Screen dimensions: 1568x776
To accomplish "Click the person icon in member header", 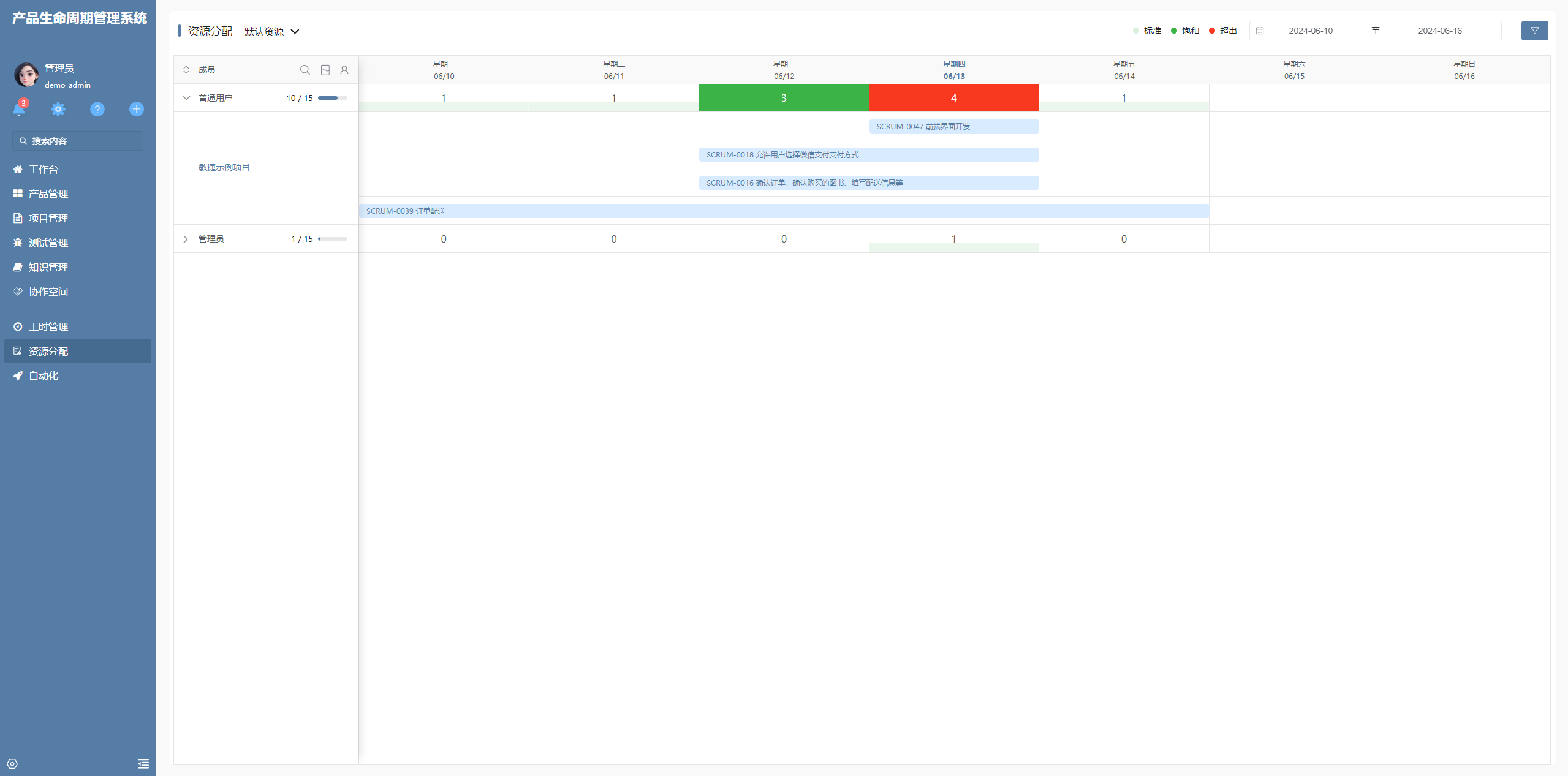I will coord(344,70).
